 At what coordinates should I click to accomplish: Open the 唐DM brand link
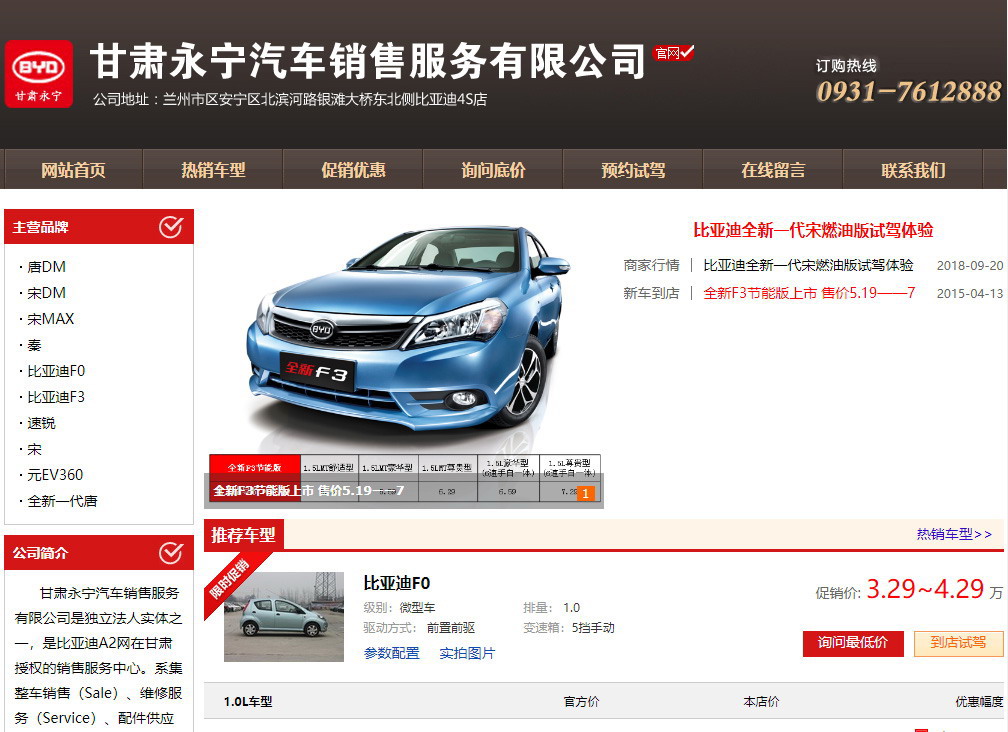[x=46, y=267]
